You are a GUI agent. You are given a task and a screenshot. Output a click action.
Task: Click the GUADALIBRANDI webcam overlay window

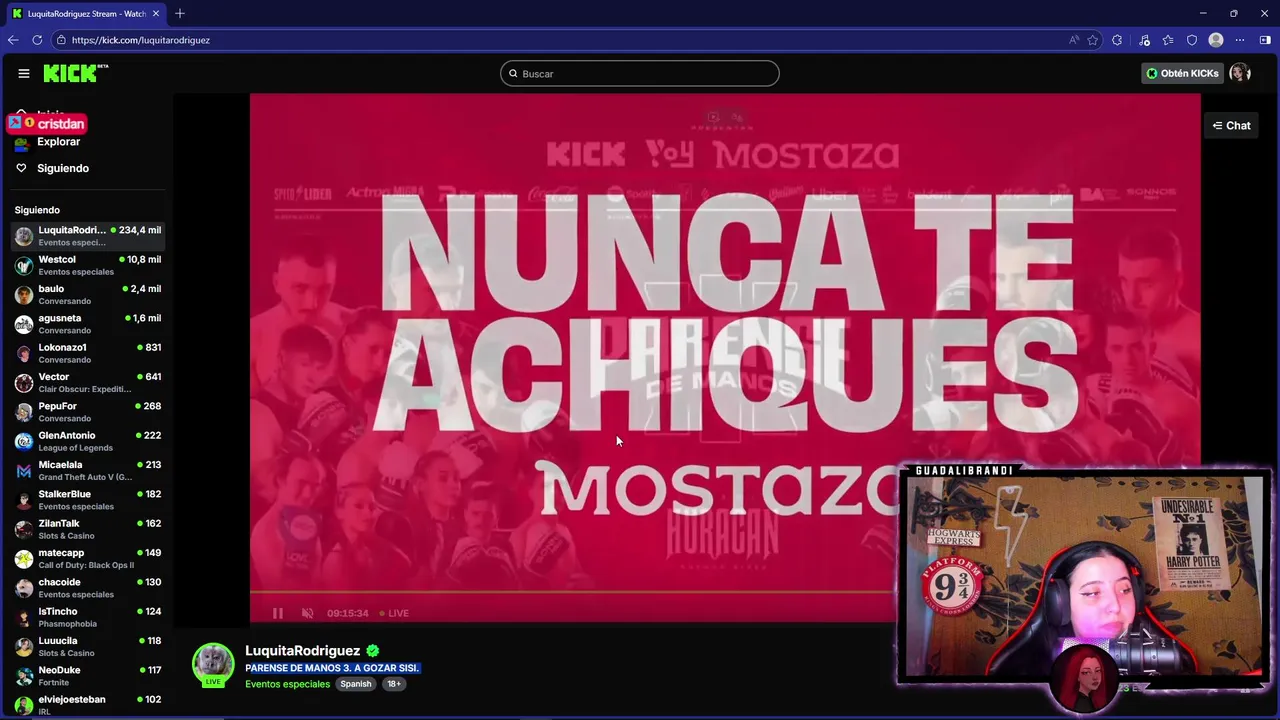pyautogui.click(x=1083, y=578)
